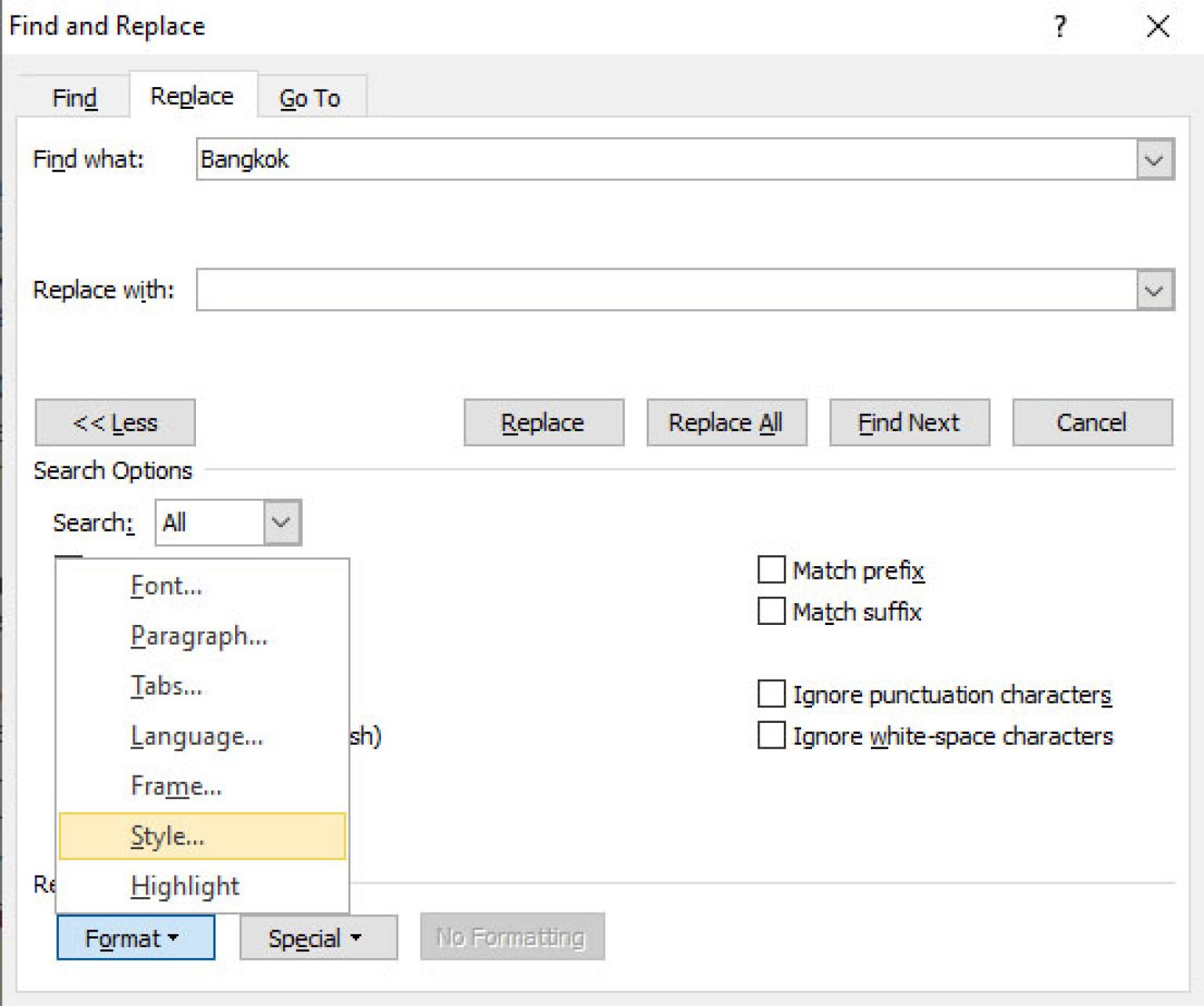Click inside the Replace with field
Viewport: 1204px width, 1006px height.
pos(627,289)
